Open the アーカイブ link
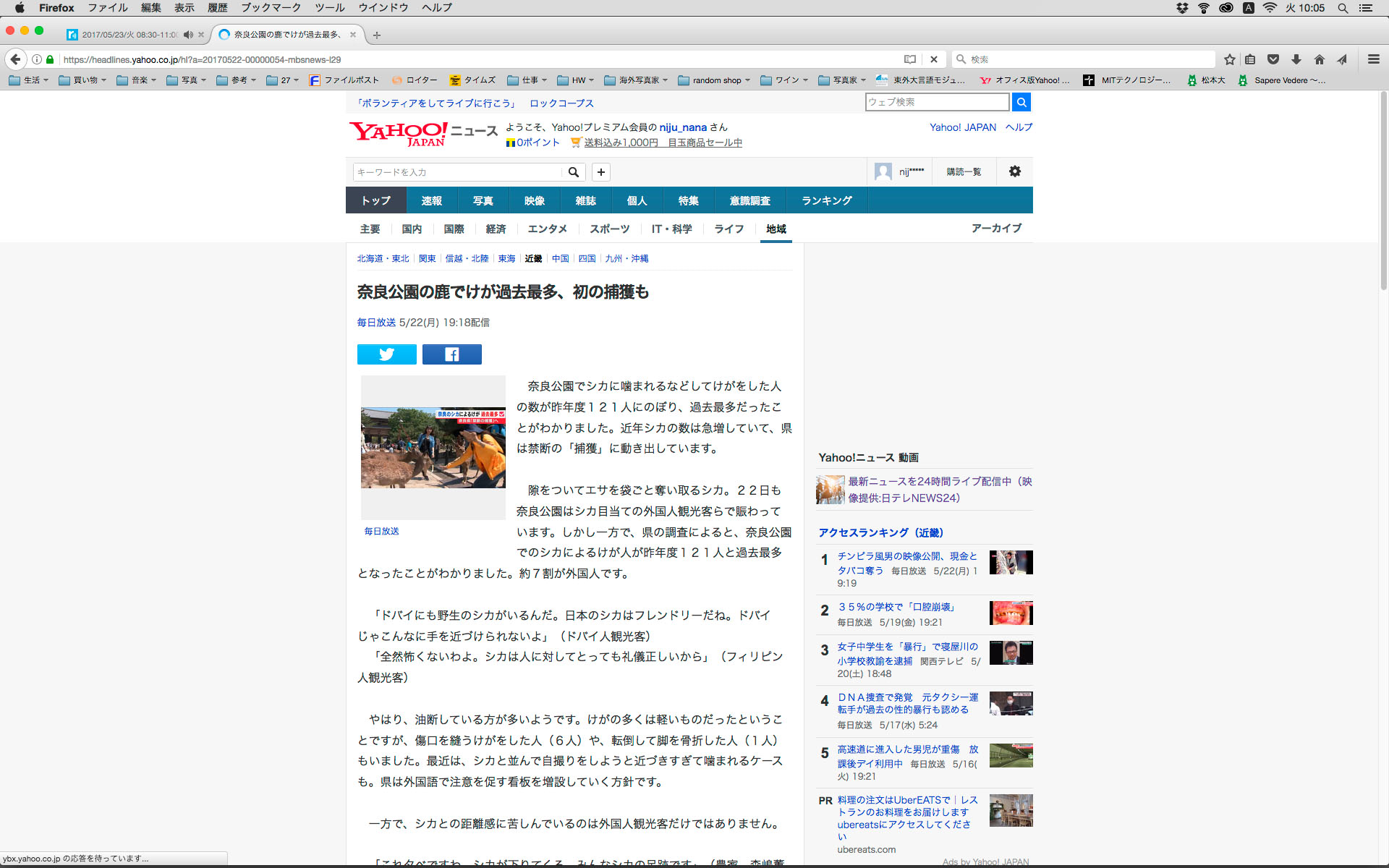The width and height of the screenshot is (1389, 868). point(996,228)
